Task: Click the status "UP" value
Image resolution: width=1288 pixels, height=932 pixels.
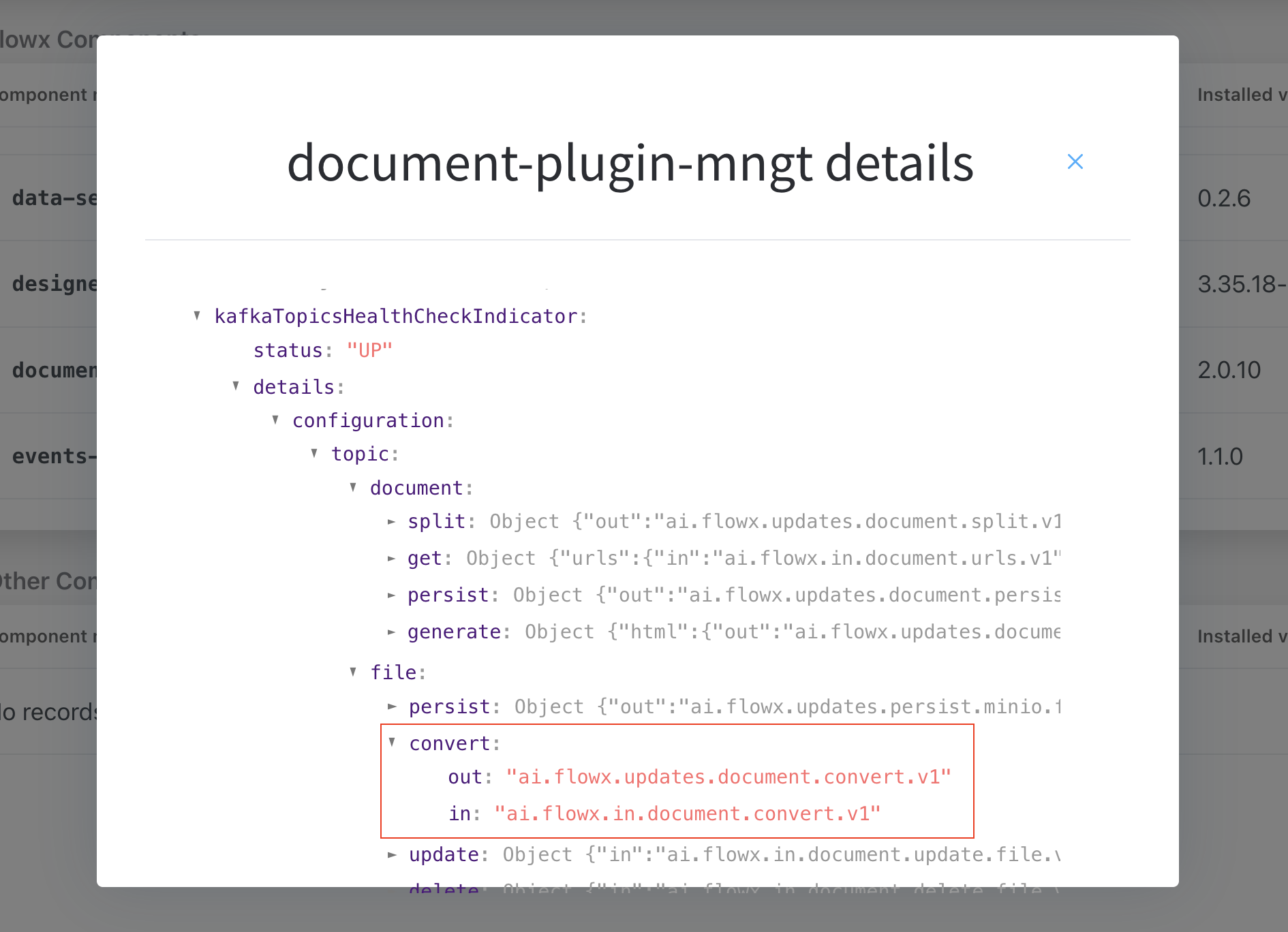Action: coord(369,350)
